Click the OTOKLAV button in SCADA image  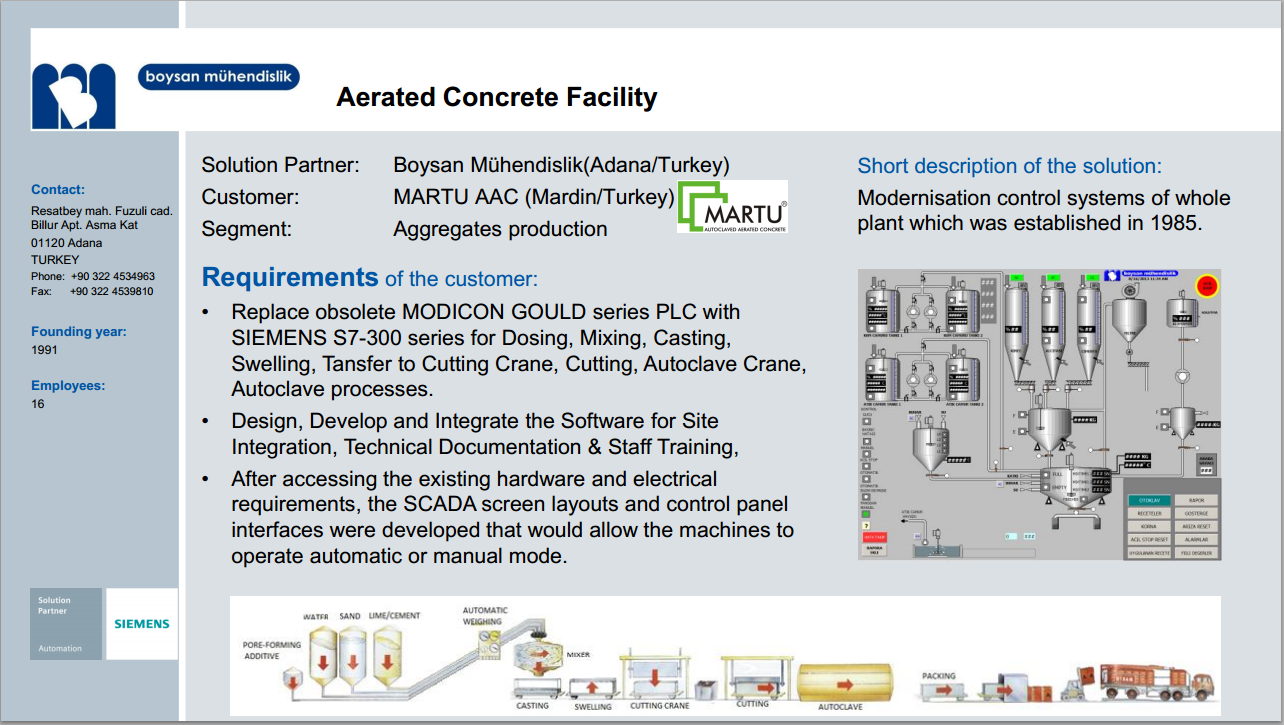click(1148, 500)
